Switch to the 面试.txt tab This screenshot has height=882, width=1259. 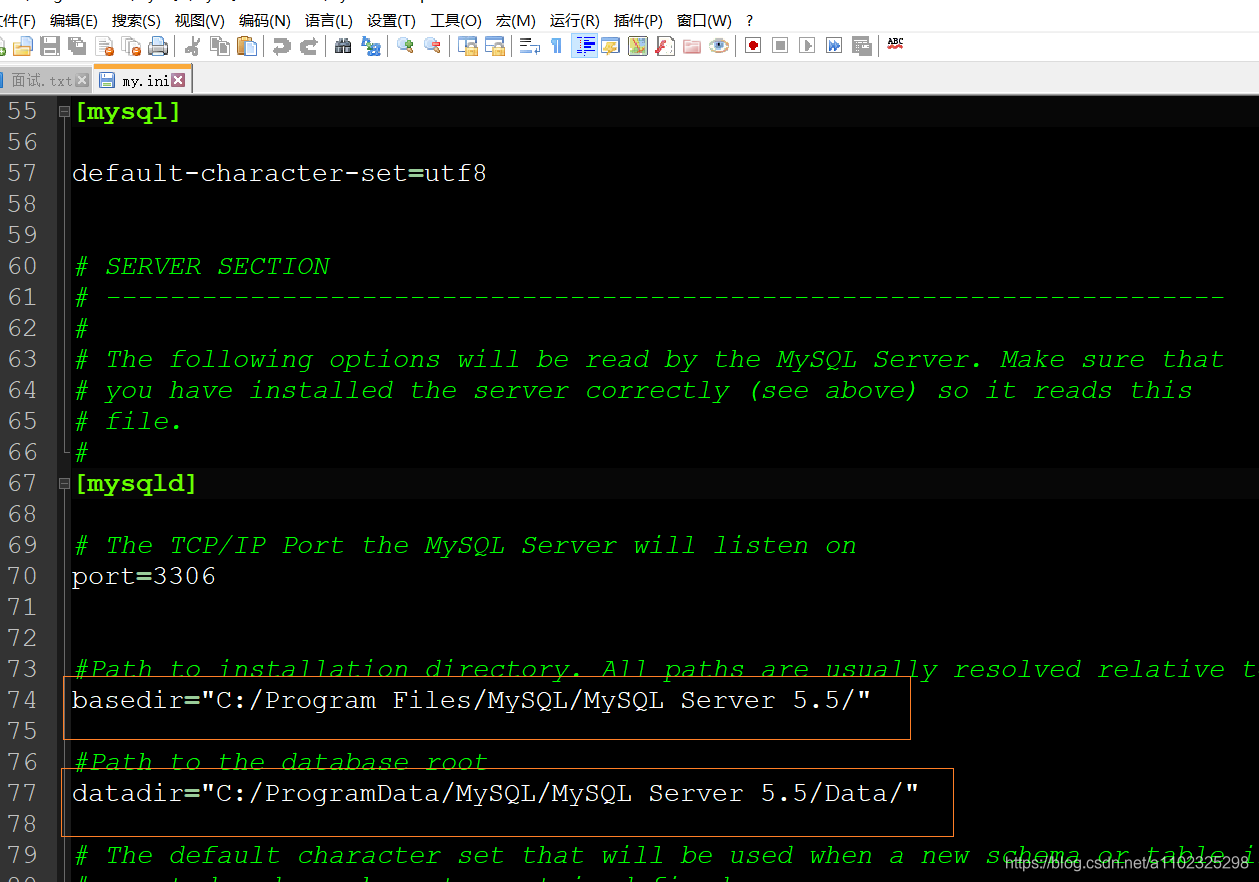coord(42,80)
